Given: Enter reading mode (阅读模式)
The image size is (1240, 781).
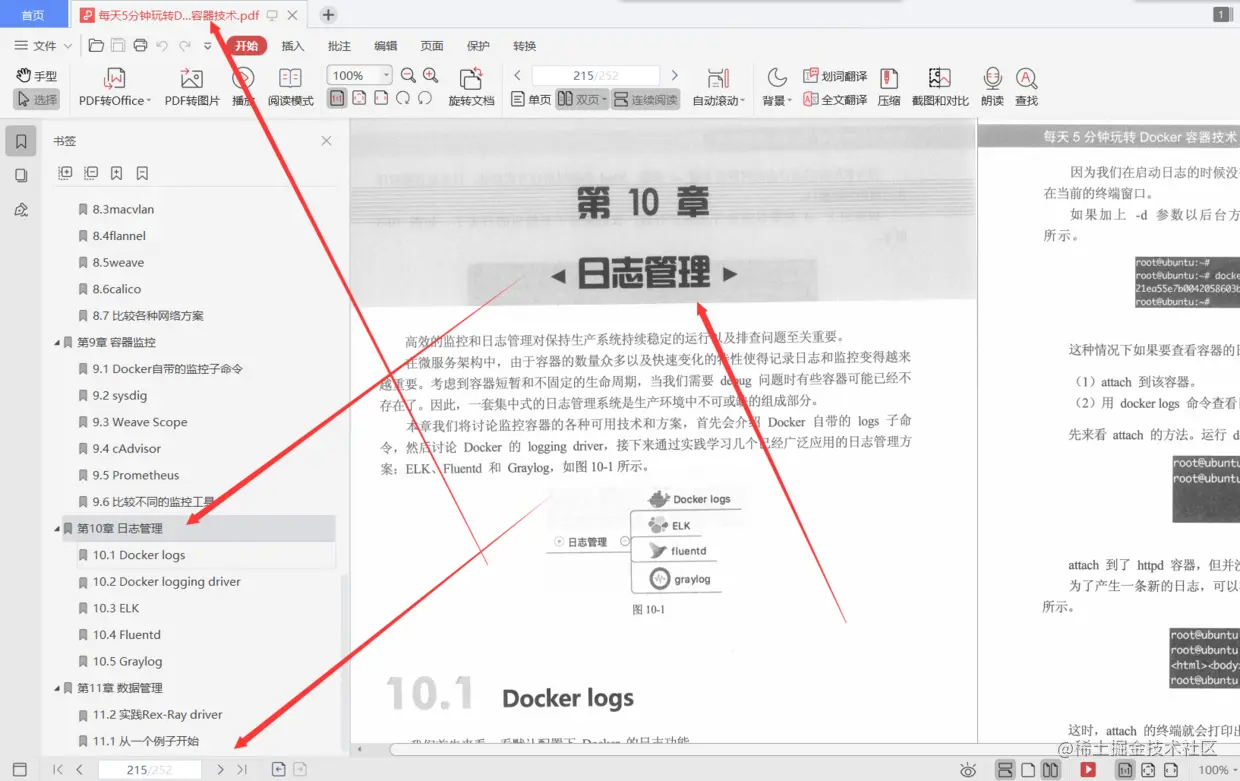Looking at the screenshot, I should click(290, 87).
